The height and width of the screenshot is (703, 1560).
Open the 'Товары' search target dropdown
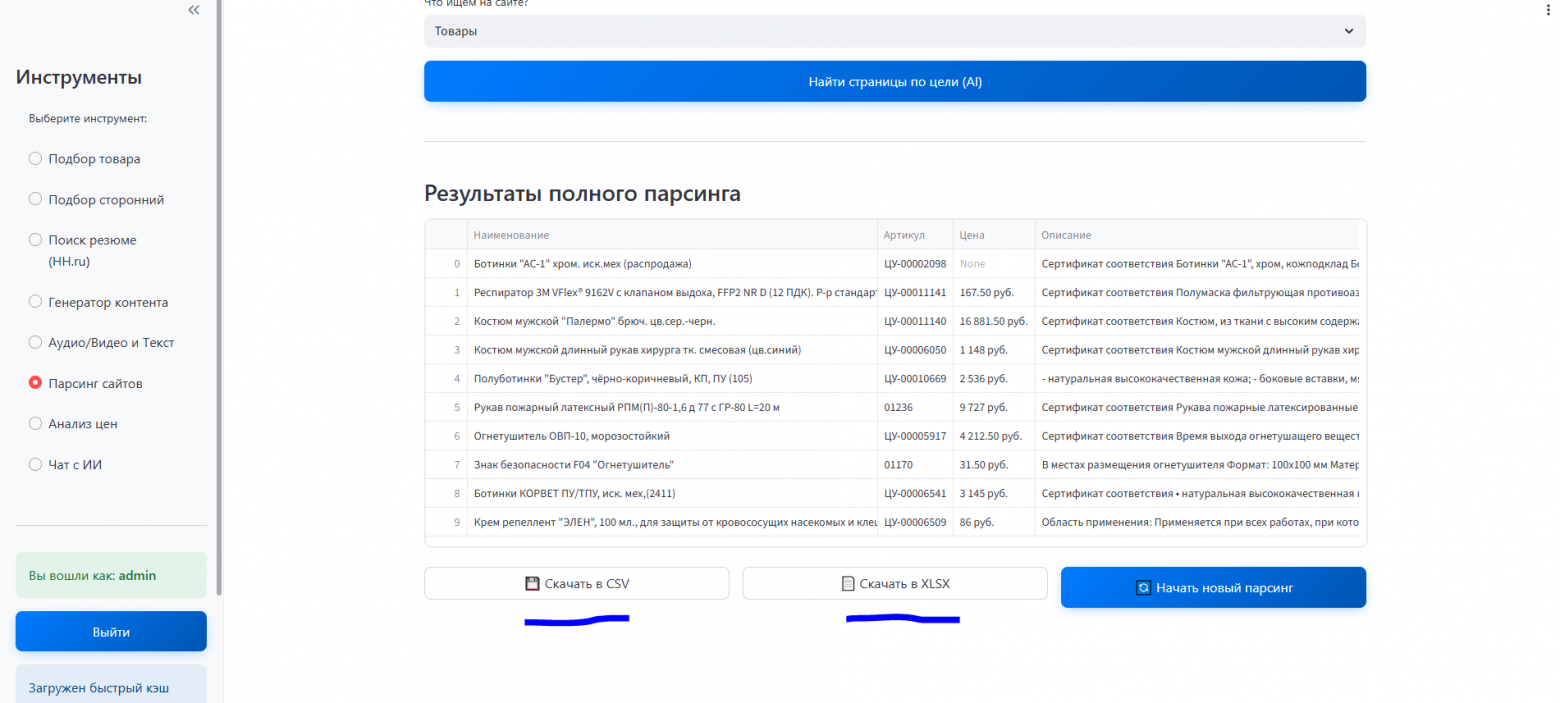pos(894,31)
